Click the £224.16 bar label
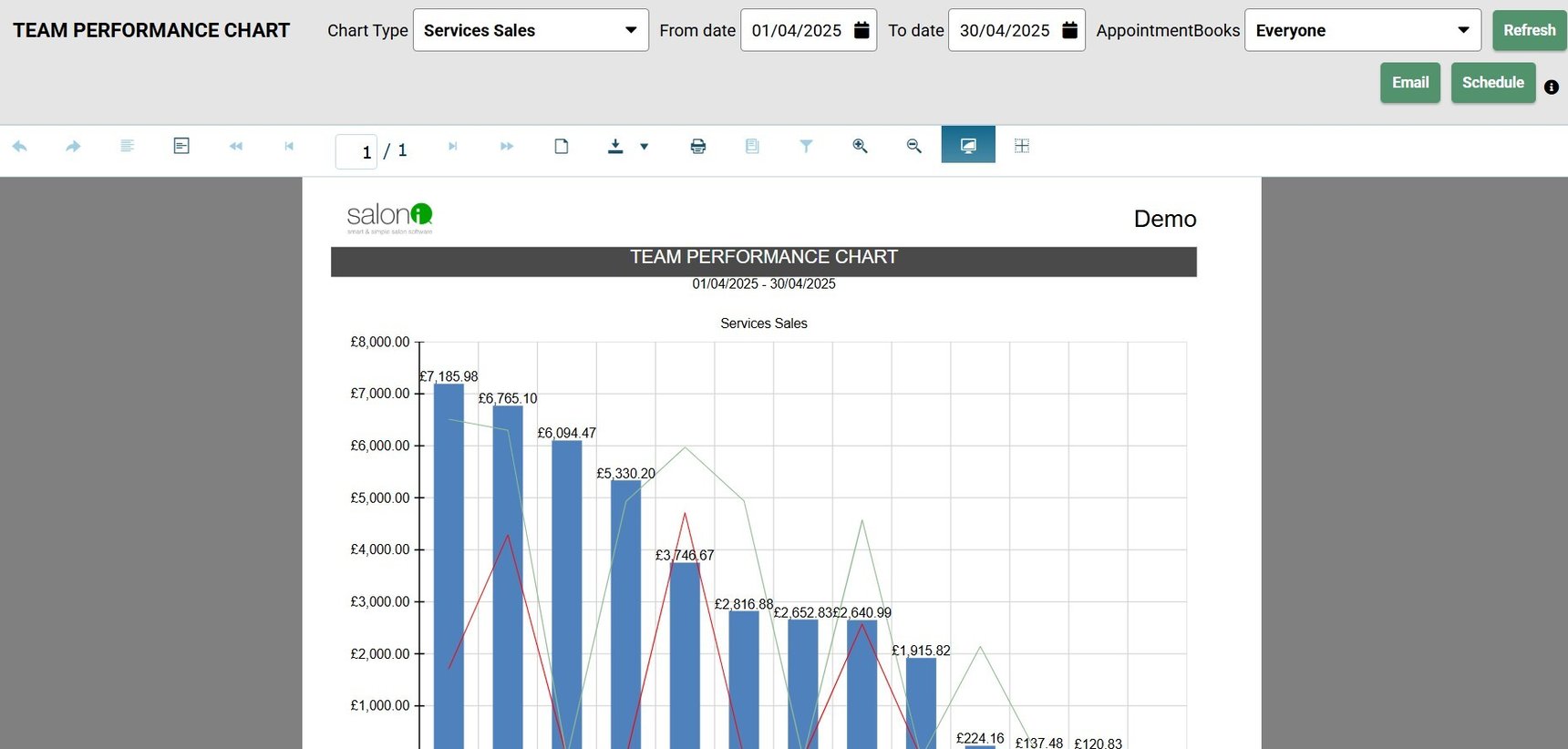The width and height of the screenshot is (1568, 749). tap(980, 738)
